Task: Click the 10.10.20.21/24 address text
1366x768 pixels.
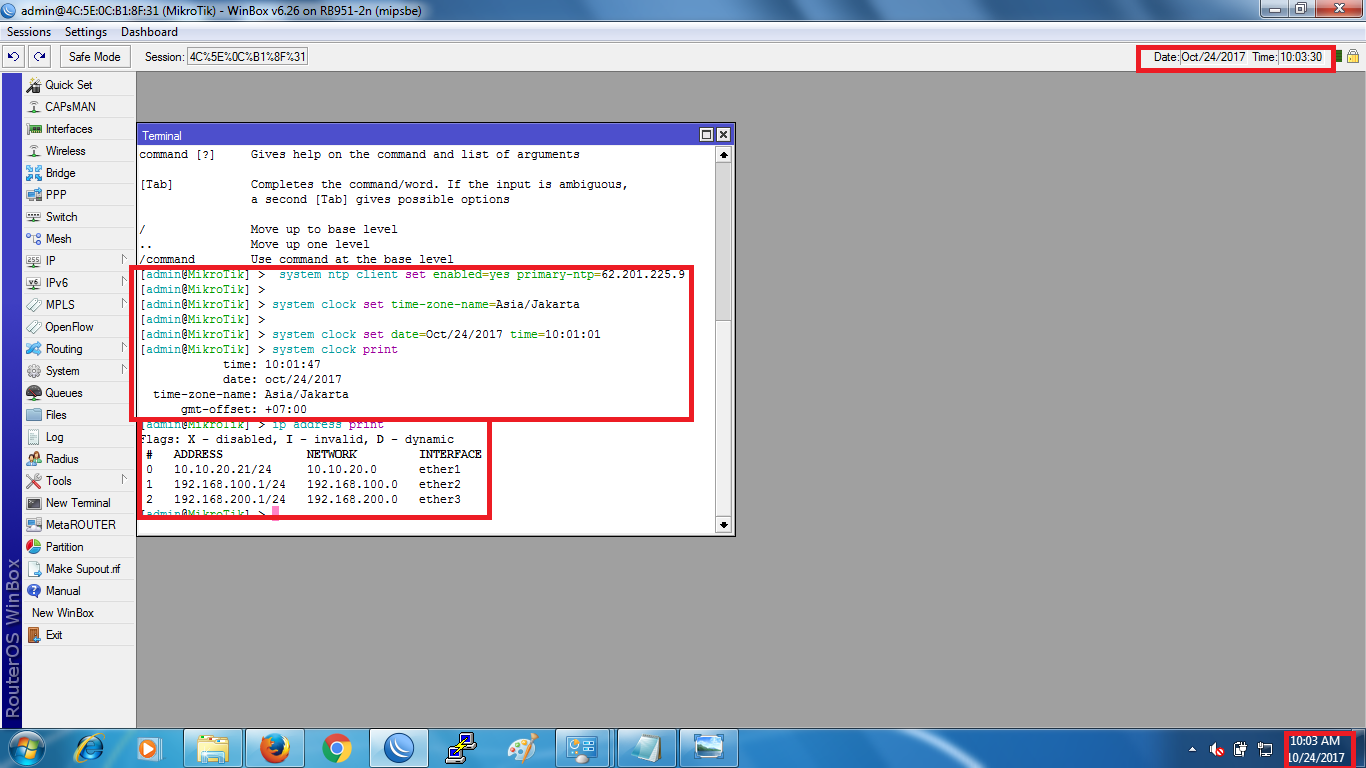Action: 222,469
